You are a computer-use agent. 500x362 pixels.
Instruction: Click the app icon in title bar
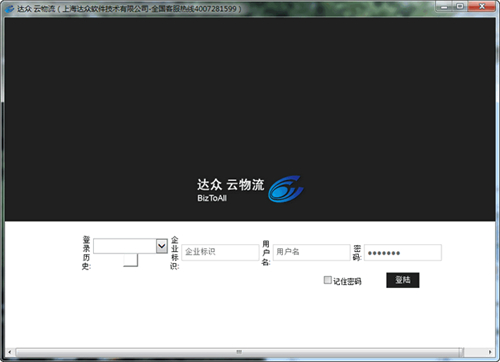pyautogui.click(x=9, y=9)
